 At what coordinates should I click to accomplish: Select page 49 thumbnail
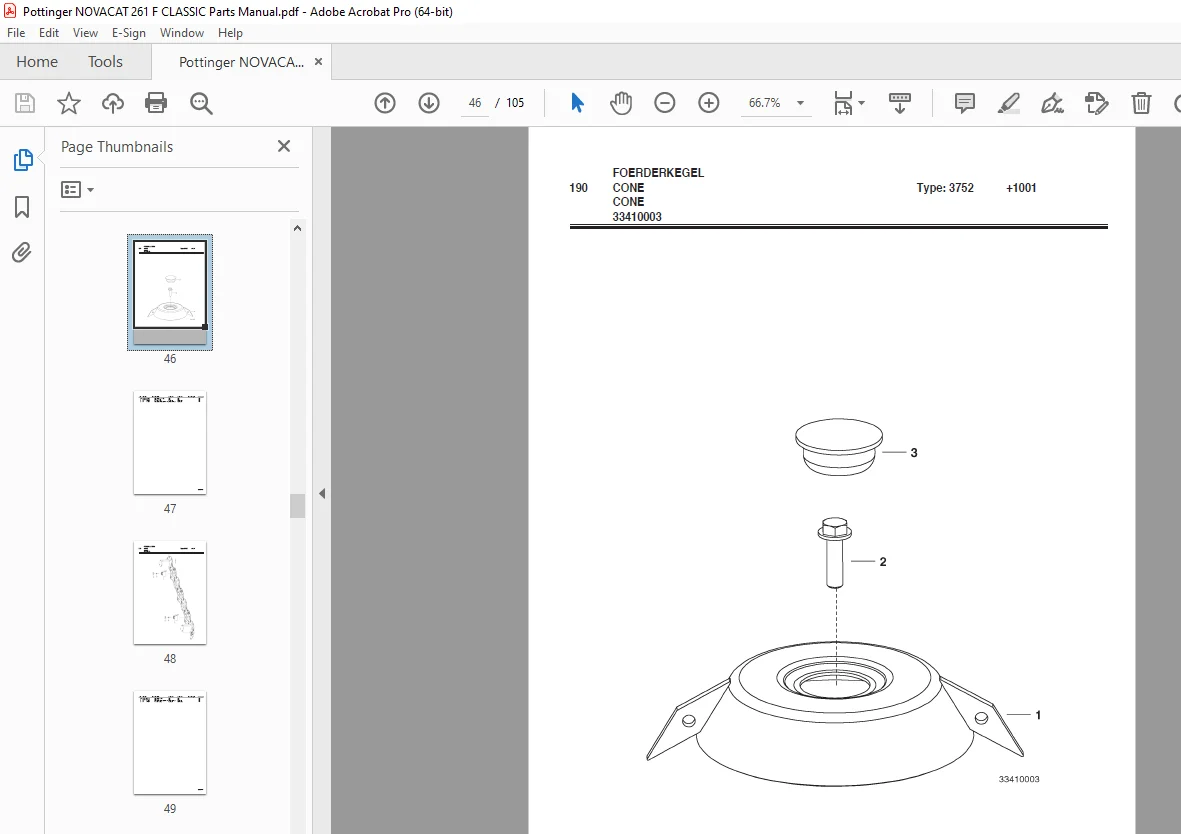pyautogui.click(x=170, y=743)
